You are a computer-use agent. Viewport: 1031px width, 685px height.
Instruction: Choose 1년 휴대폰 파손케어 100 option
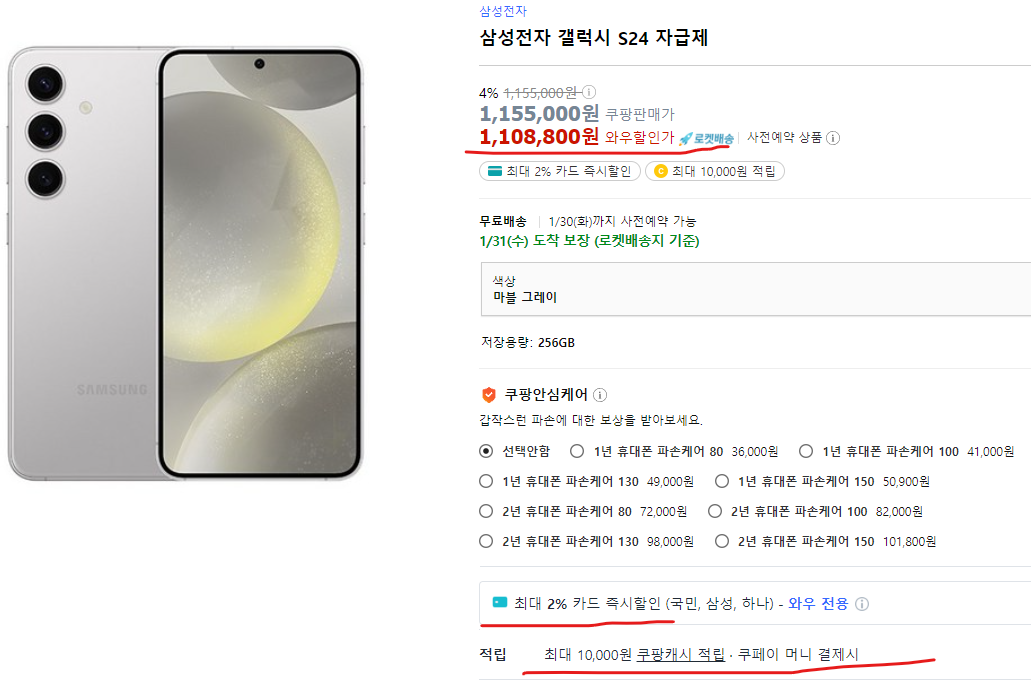[806, 450]
